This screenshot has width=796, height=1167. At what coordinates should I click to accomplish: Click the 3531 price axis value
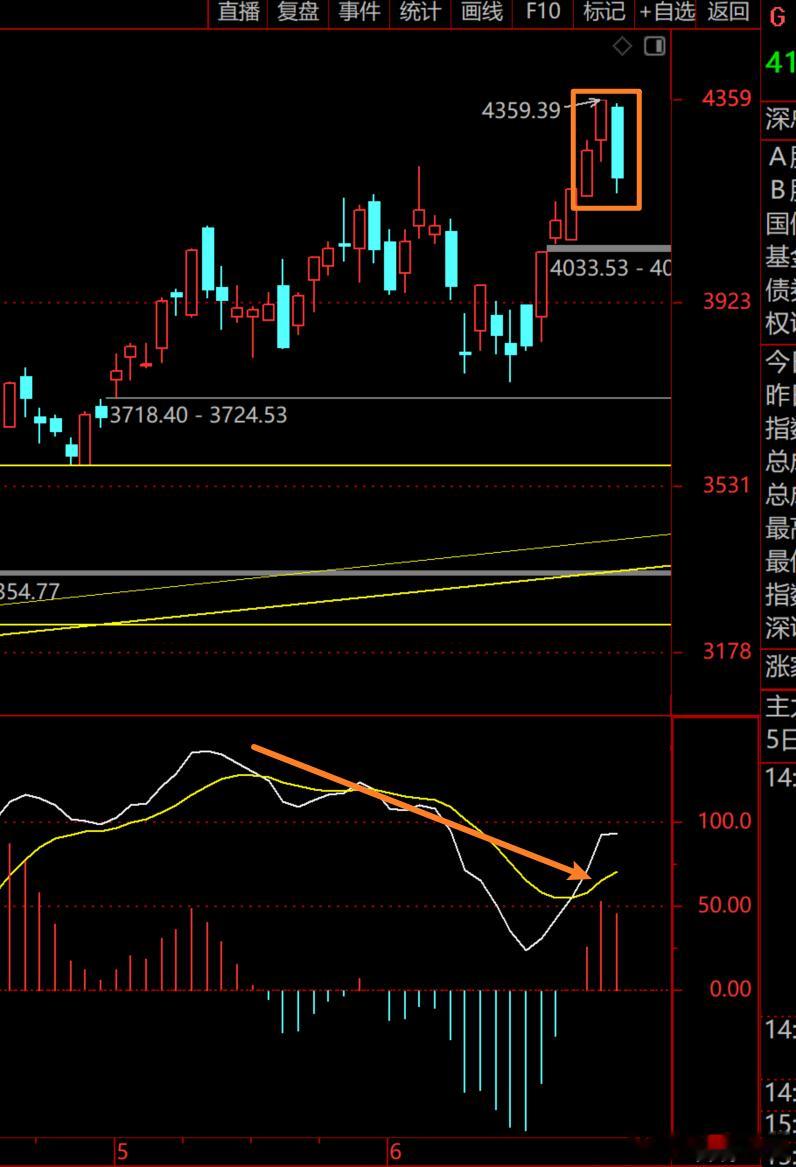coord(727,485)
